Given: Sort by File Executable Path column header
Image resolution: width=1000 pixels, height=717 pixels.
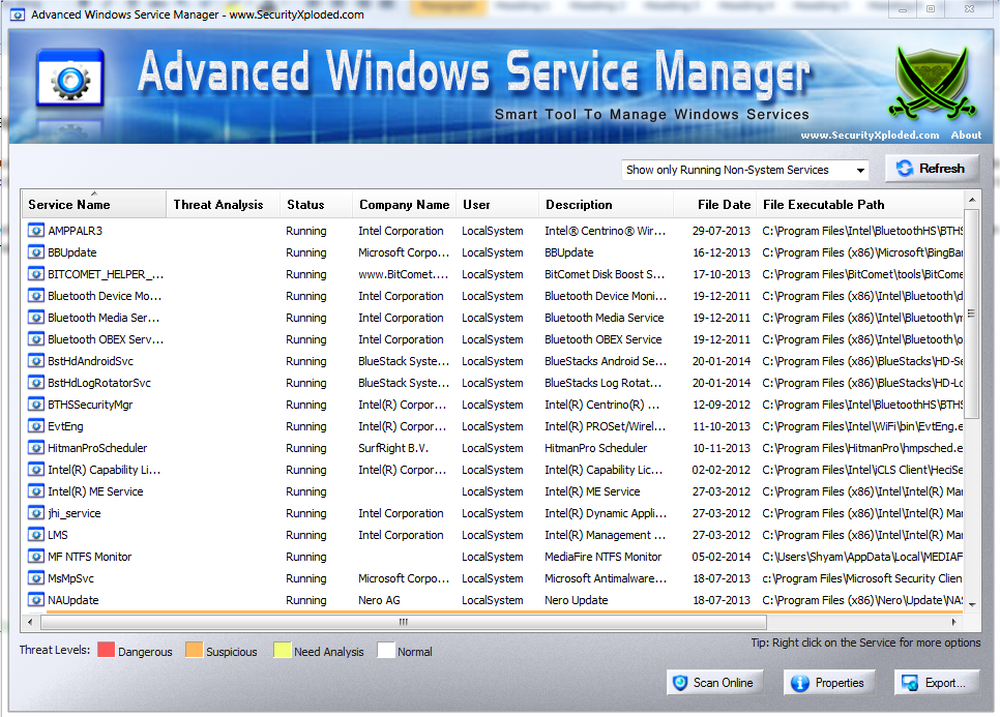Looking at the screenshot, I should (x=860, y=204).
